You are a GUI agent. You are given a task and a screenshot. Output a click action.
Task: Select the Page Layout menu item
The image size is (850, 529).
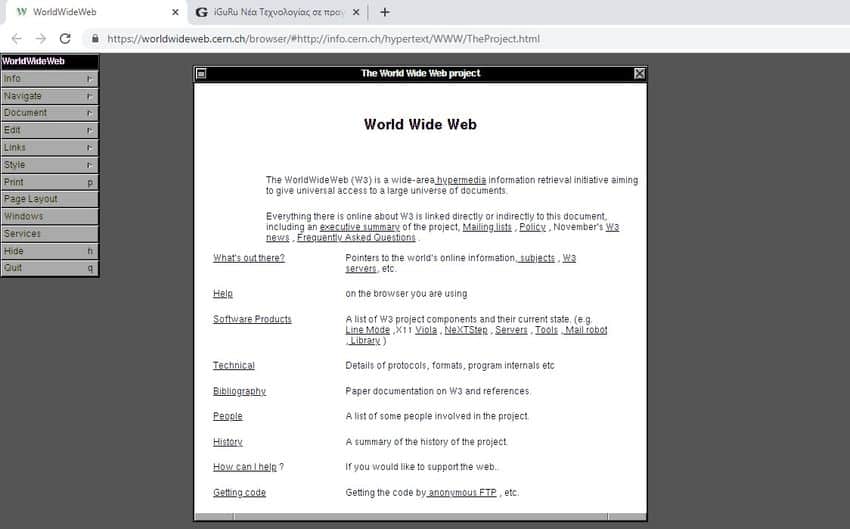click(x=49, y=199)
